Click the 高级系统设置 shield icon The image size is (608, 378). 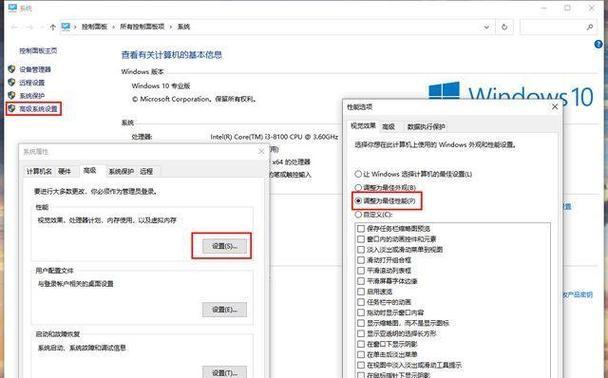[x=11, y=109]
